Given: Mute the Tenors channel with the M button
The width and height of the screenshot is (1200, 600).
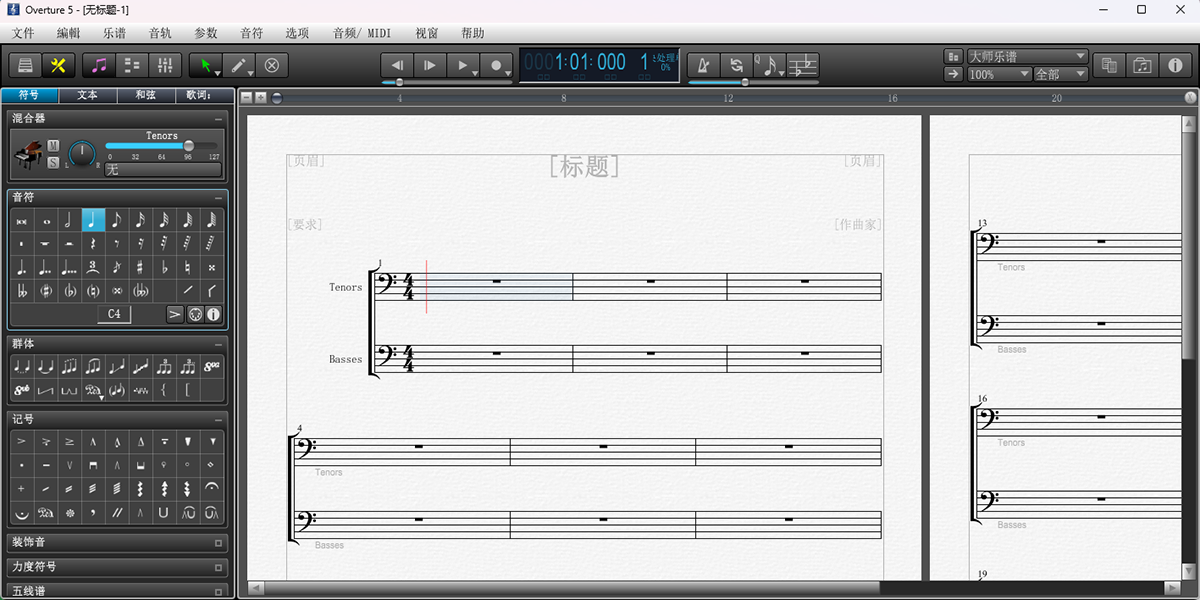Looking at the screenshot, I should pos(53,146).
